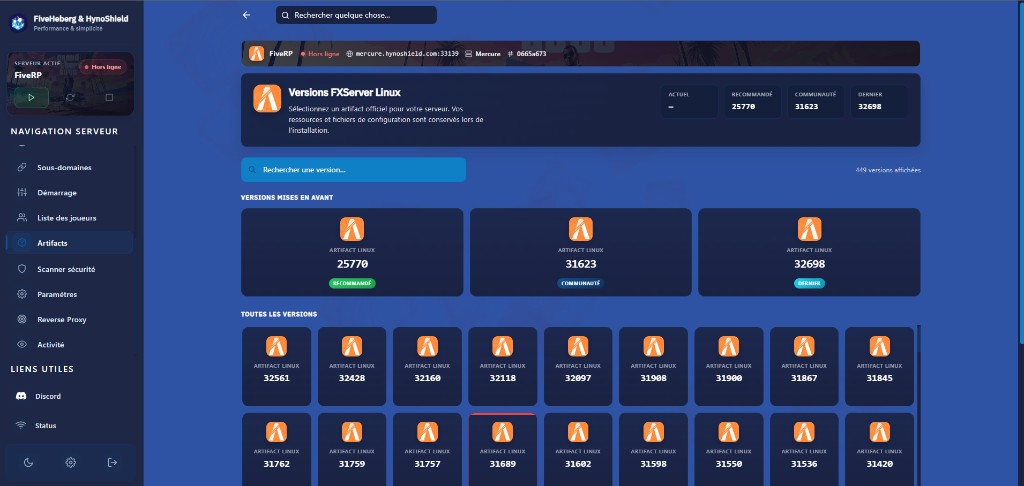1024x486 pixels.
Task: Choose artifact version 31867
Action: [804, 366]
